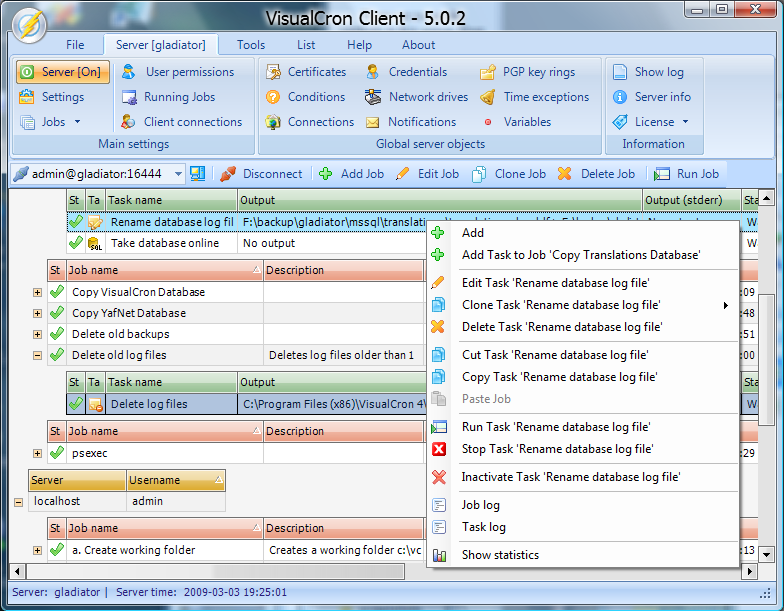Open Client connections icon
The image size is (784, 611).
coord(128,122)
